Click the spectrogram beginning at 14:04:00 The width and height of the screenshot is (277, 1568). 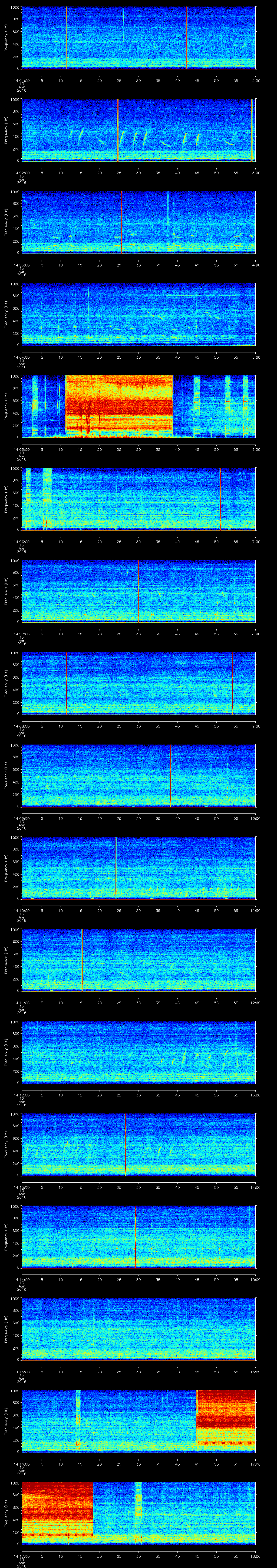click(x=138, y=314)
